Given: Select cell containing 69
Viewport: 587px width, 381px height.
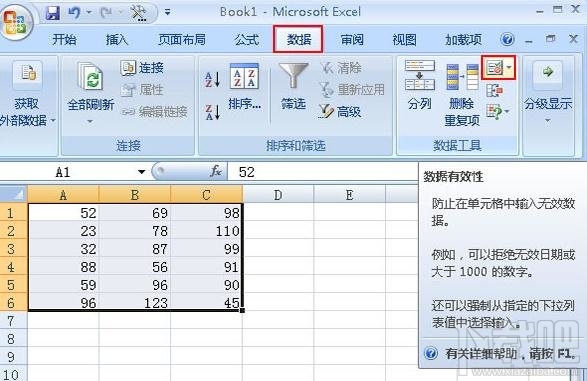Looking at the screenshot, I should pos(135,213).
